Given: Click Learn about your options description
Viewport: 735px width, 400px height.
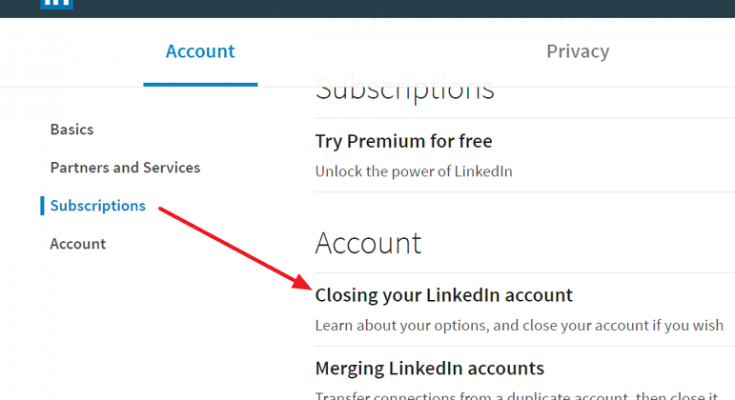Looking at the screenshot, I should 519,325.
